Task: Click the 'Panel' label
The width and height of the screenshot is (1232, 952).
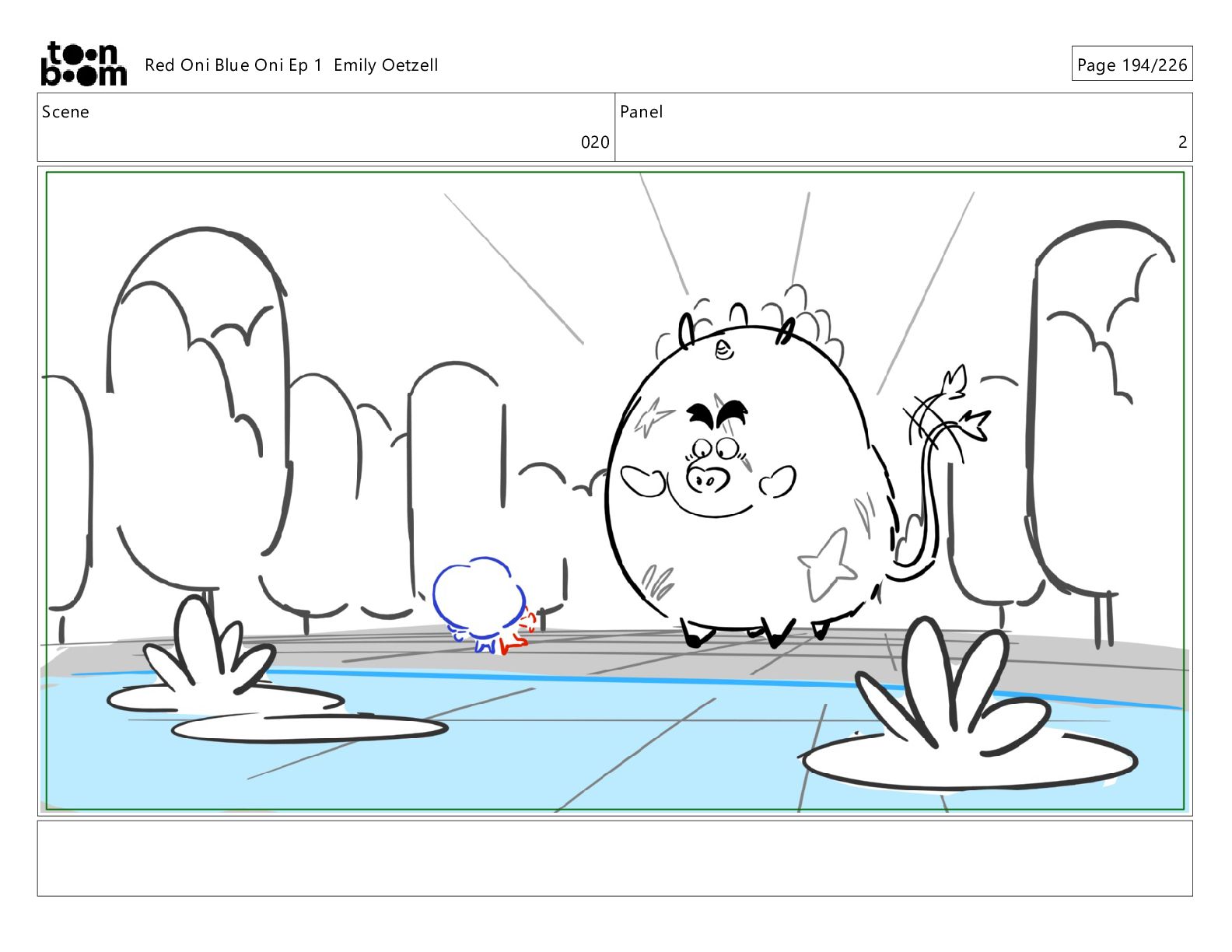Action: click(642, 112)
